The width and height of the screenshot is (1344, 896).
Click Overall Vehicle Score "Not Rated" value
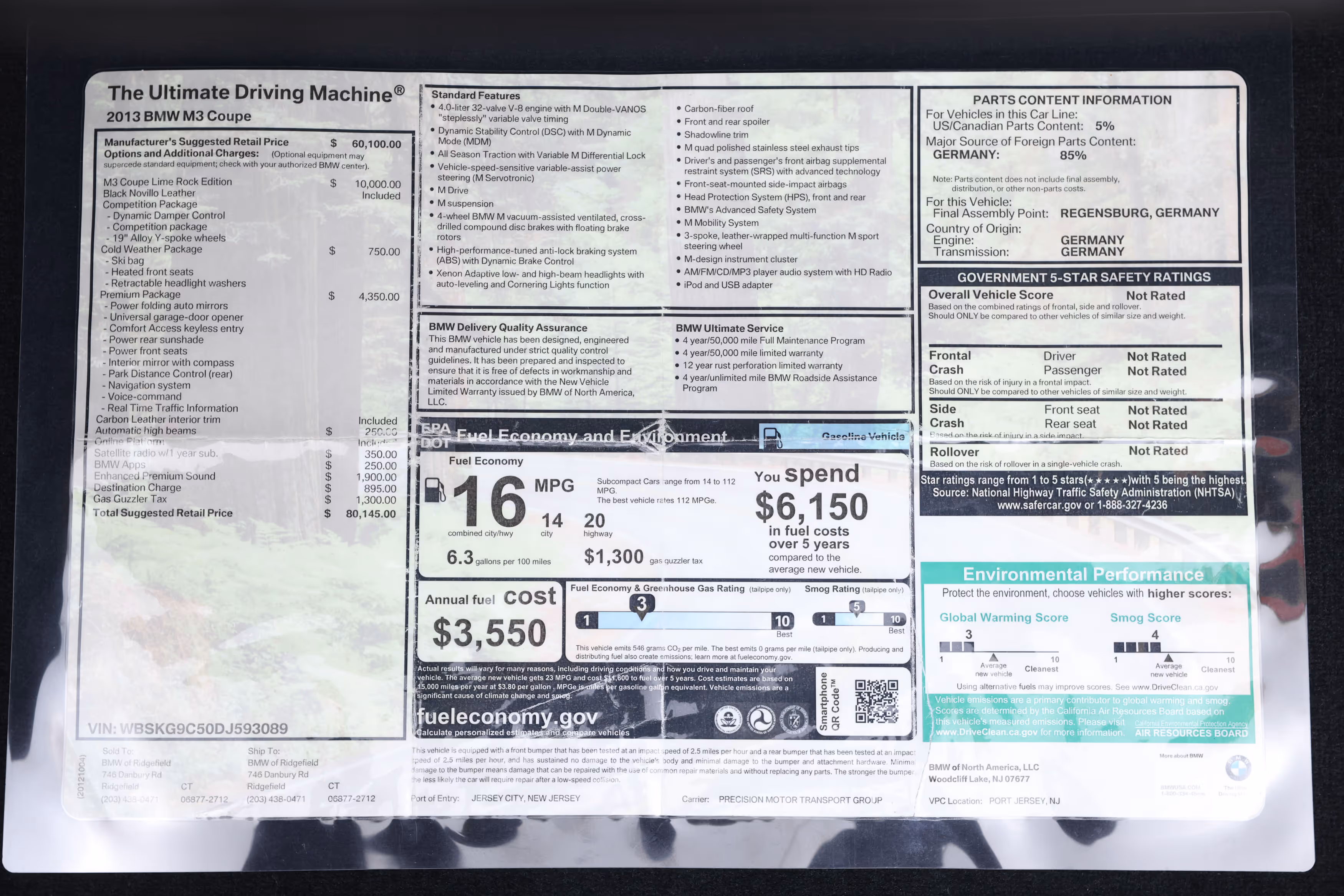coord(1155,296)
